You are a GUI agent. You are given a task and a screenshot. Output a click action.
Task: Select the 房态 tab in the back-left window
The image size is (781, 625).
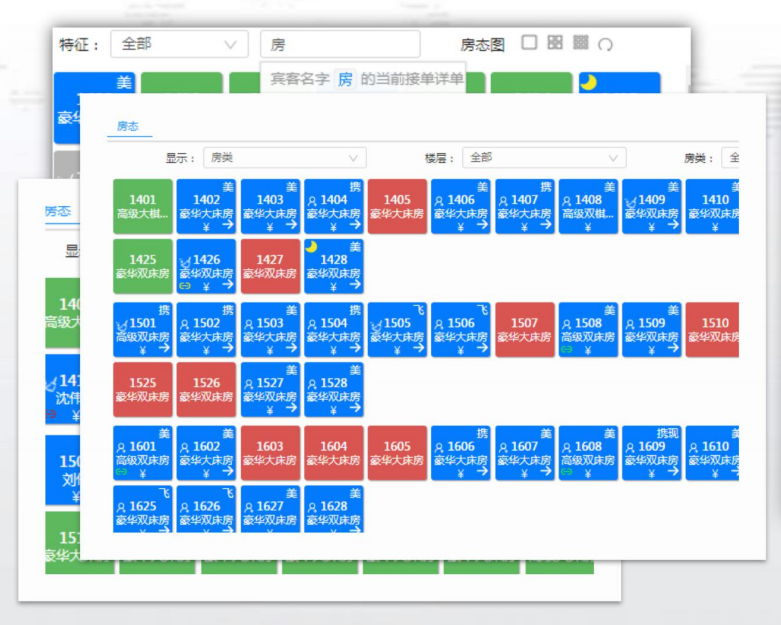(57, 211)
